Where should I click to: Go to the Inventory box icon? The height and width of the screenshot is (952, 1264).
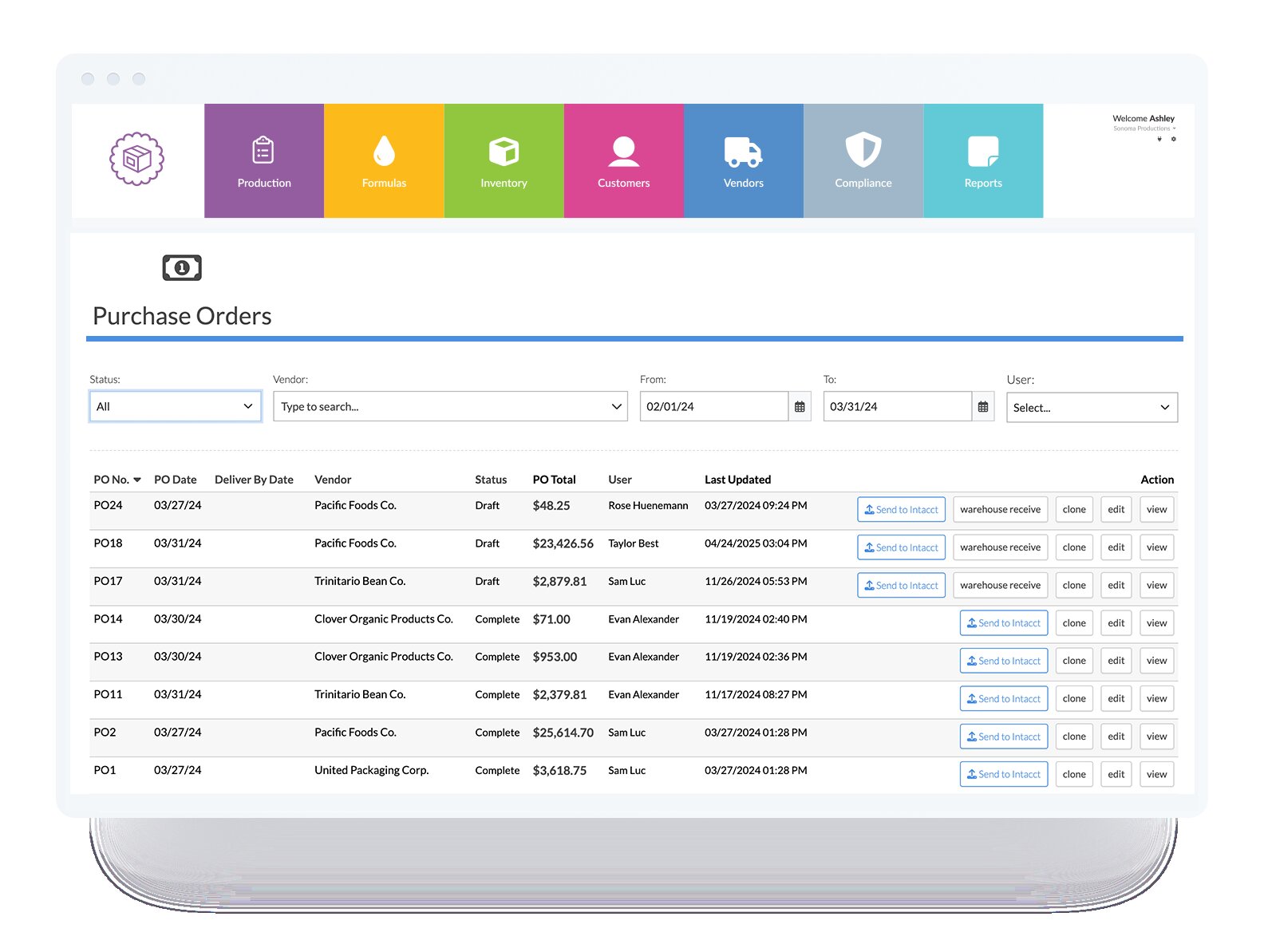tap(504, 152)
